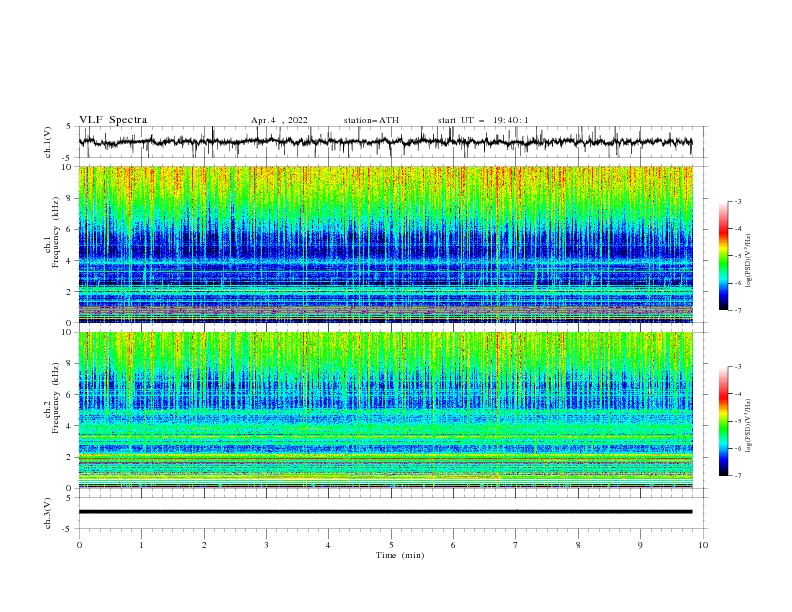
Task: Select the "start UT = 19:40: 1" text
Action: [483, 120]
